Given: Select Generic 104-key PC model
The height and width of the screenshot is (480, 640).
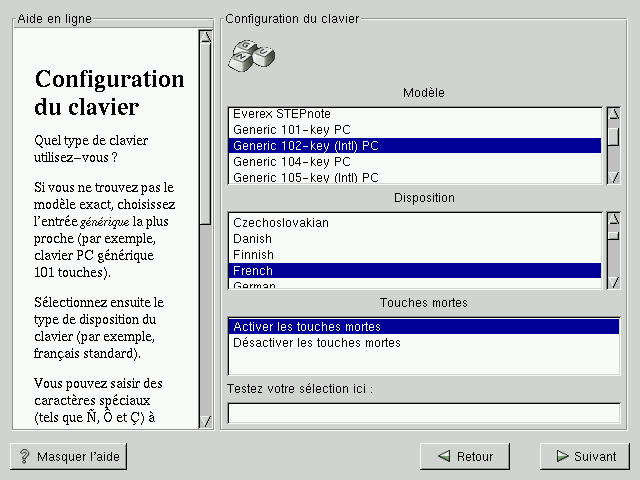Looking at the screenshot, I should (291, 162).
